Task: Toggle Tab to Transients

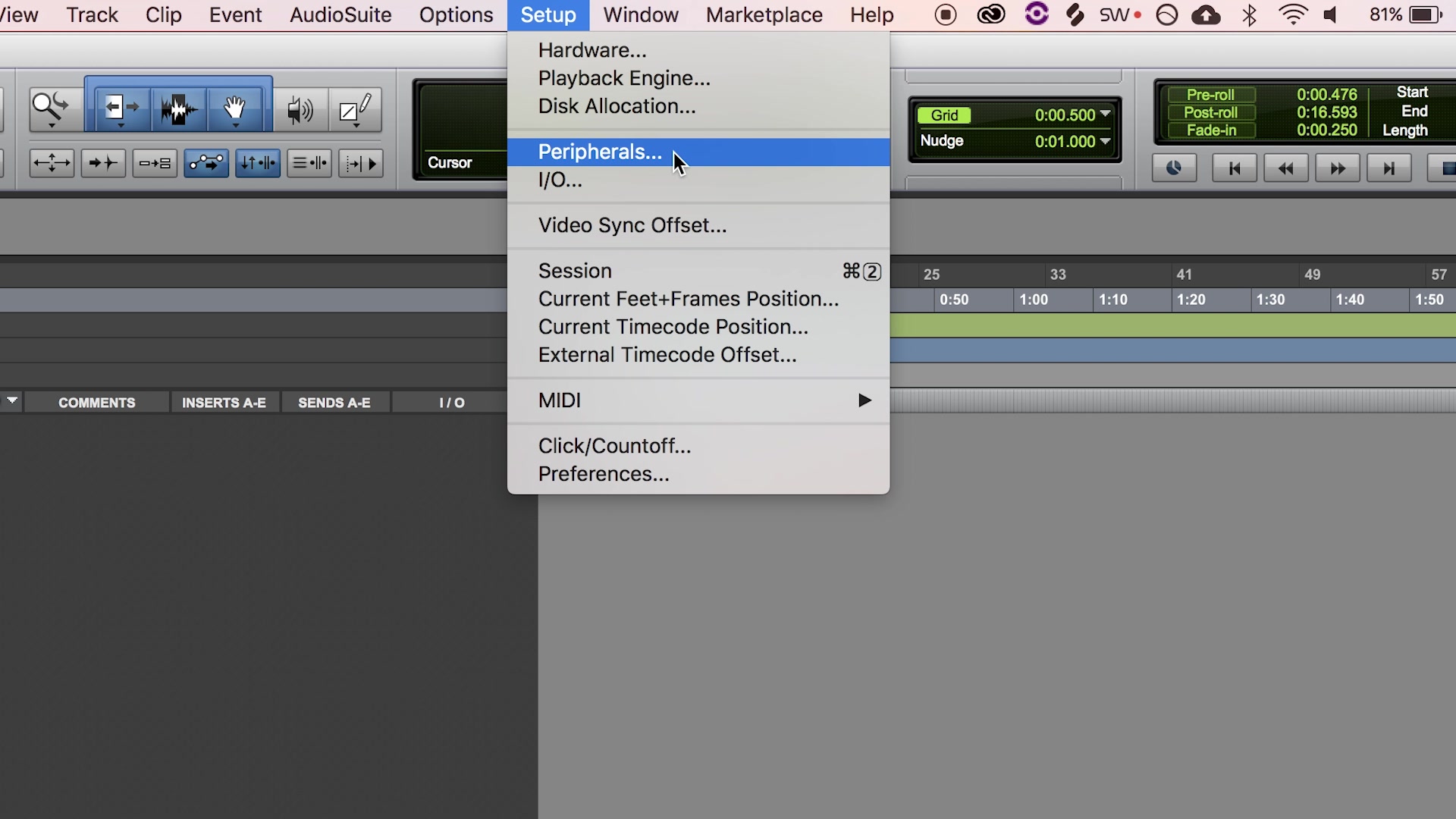Action: coord(102,163)
